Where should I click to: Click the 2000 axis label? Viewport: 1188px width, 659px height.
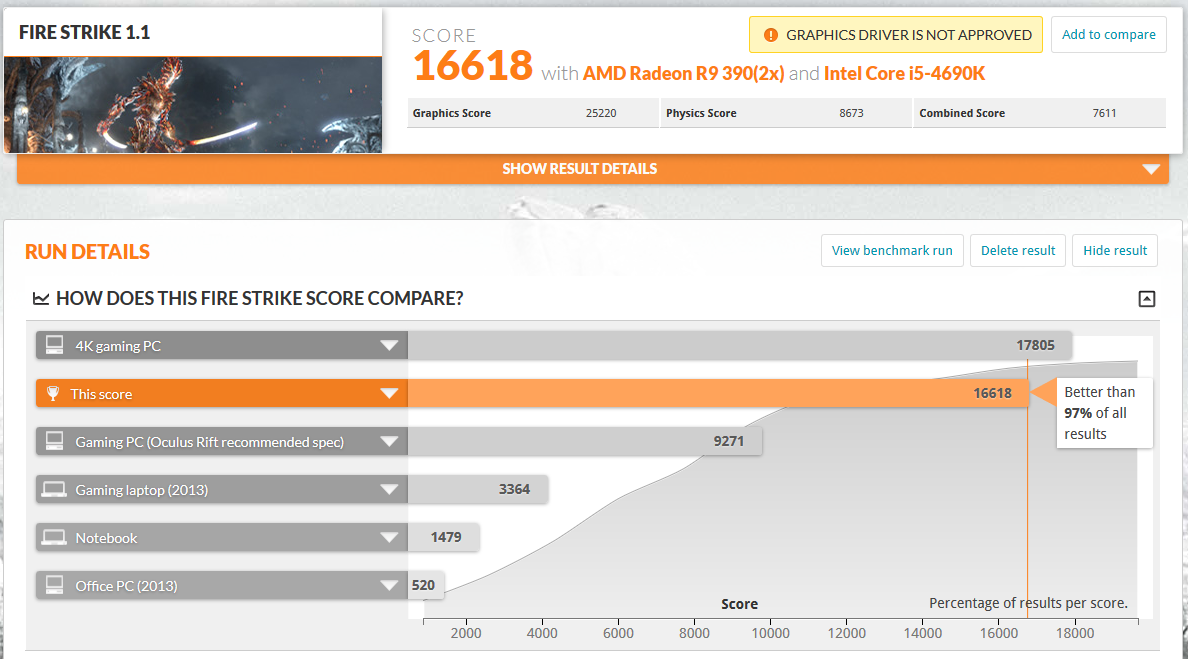pyautogui.click(x=466, y=633)
